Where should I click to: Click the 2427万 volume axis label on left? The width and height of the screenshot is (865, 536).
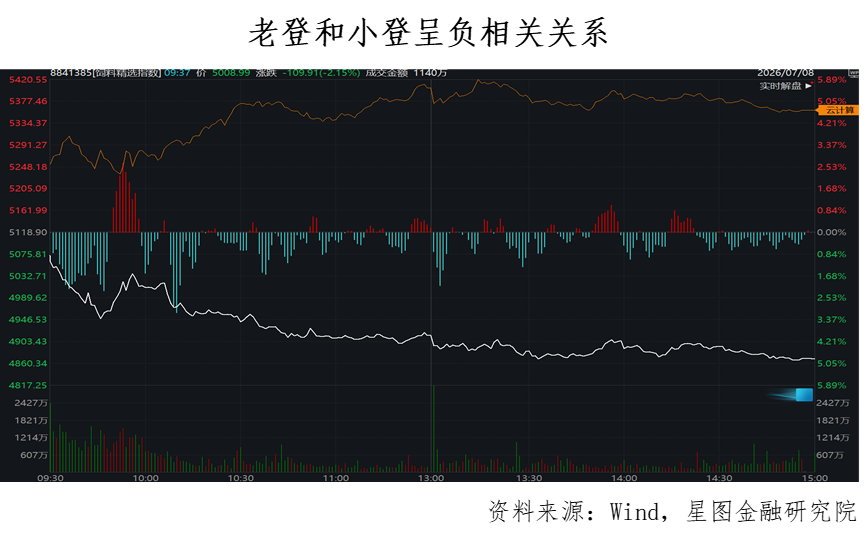[31, 403]
